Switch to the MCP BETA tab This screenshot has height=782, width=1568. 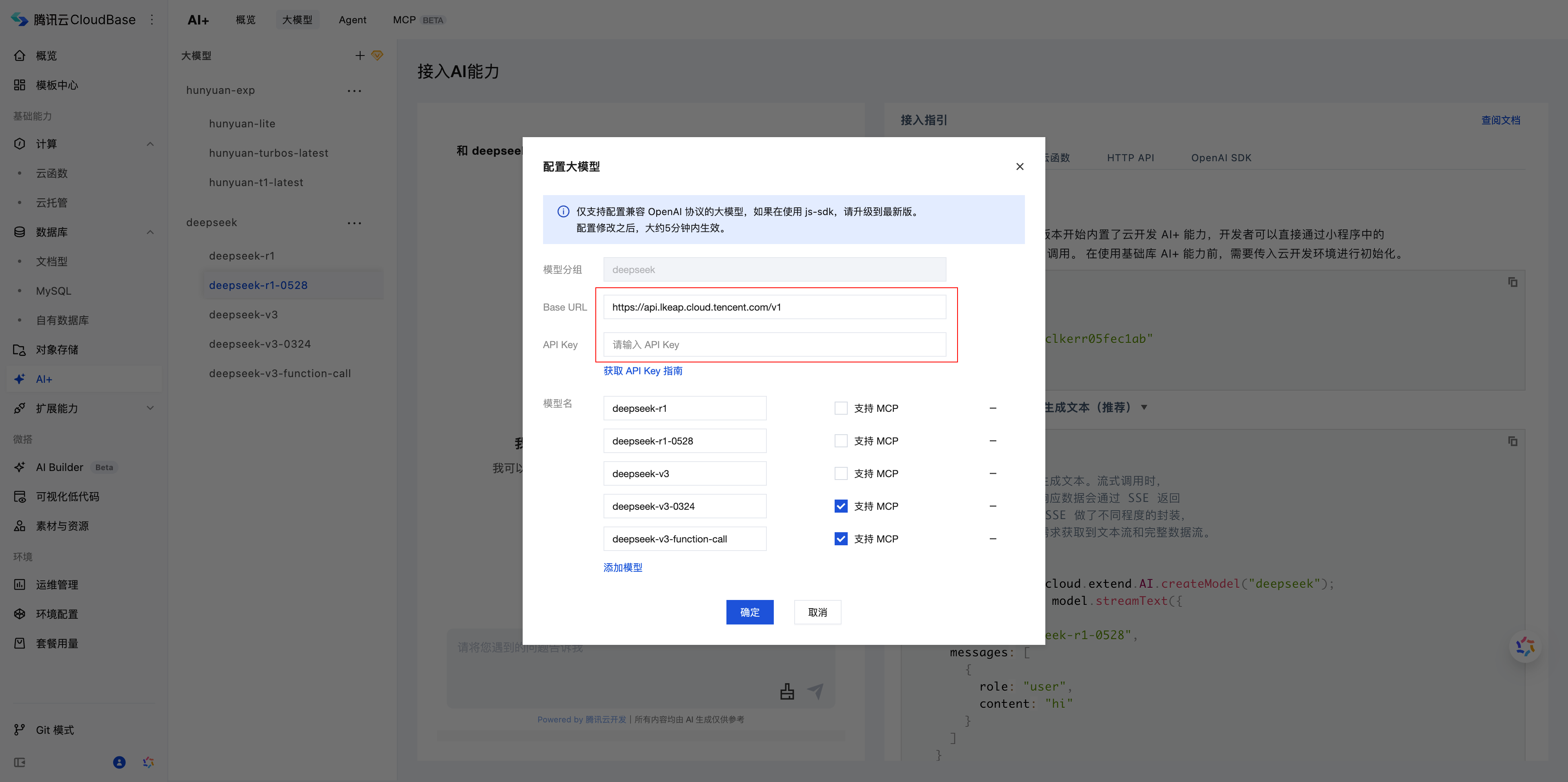pos(419,20)
